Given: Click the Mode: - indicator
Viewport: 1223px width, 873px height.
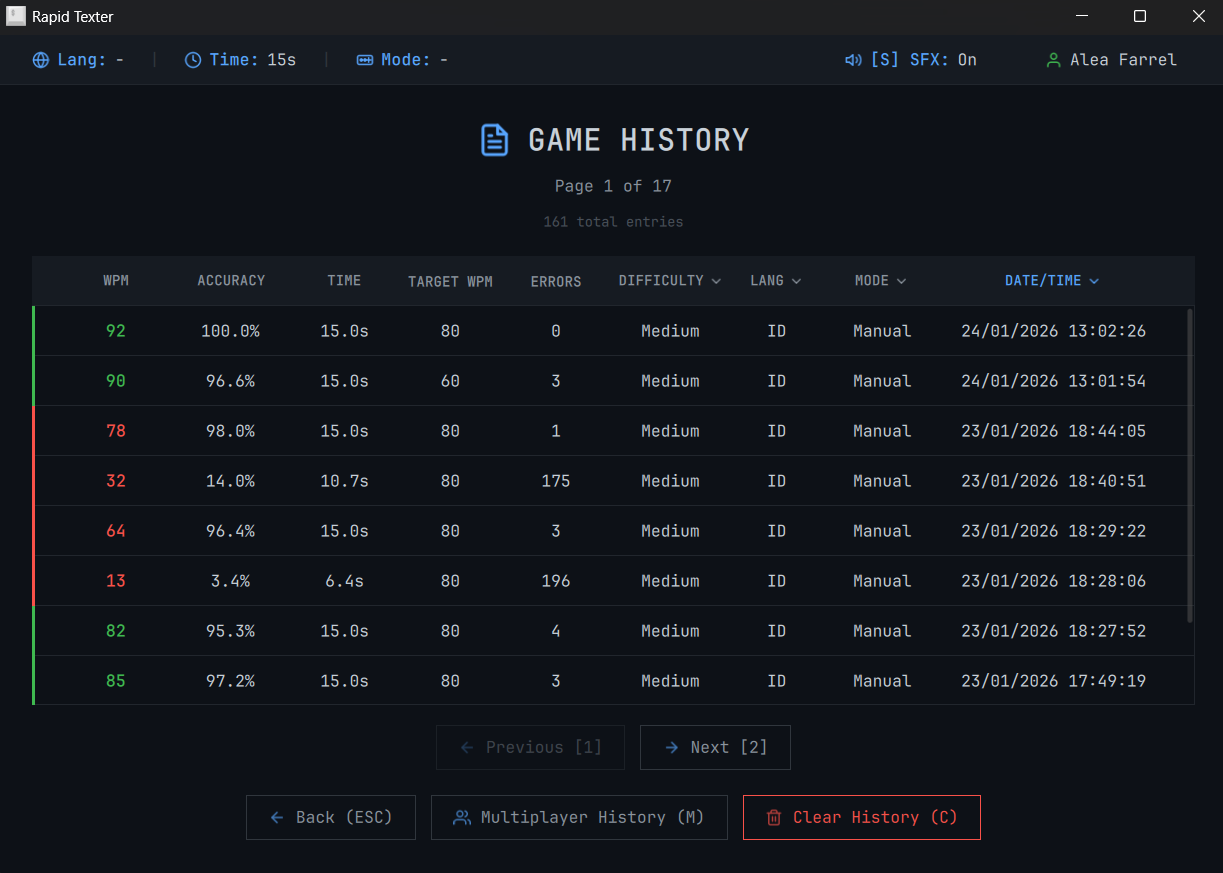Looking at the screenshot, I should pos(402,60).
